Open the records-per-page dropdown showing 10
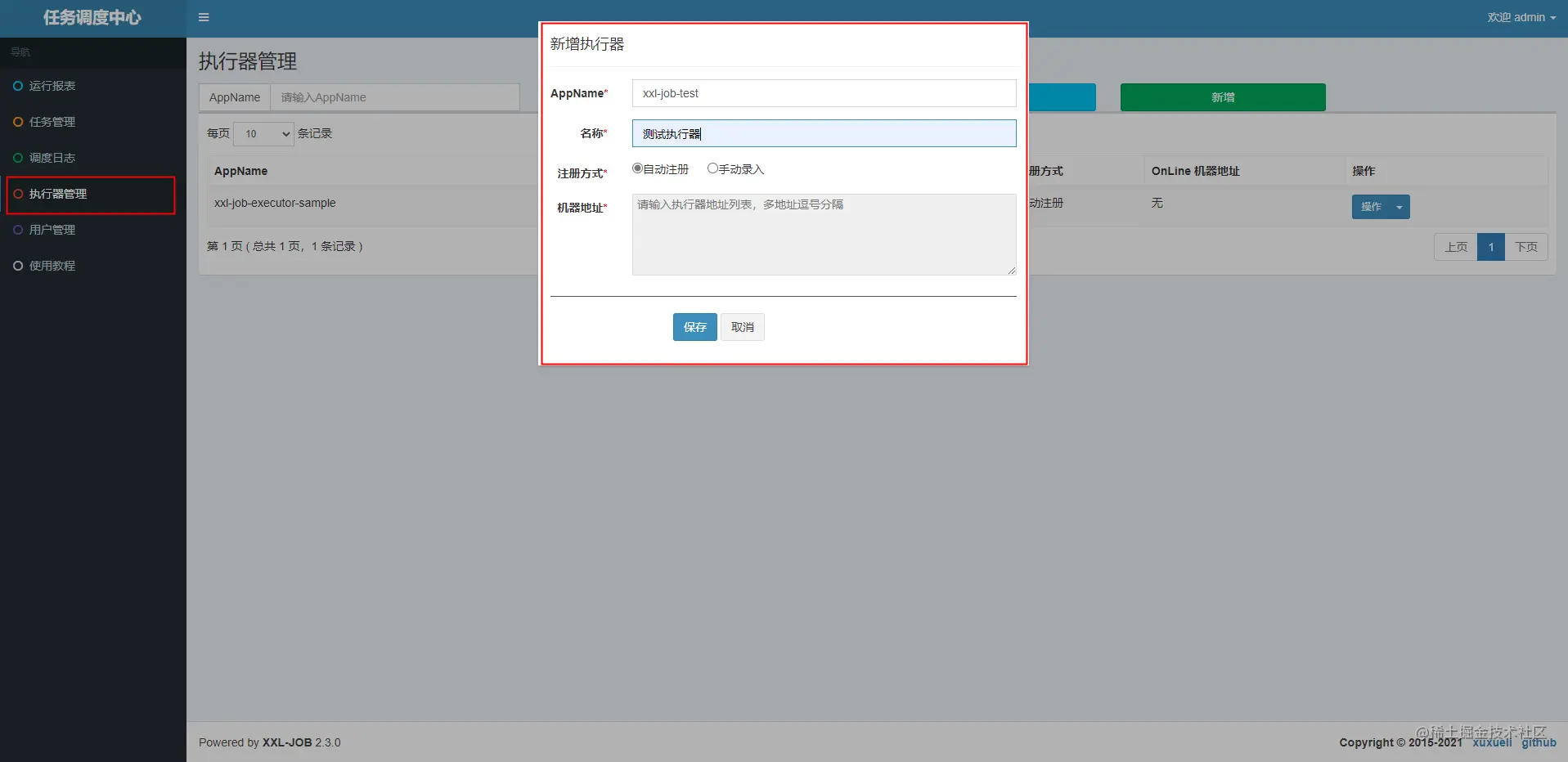 click(263, 133)
